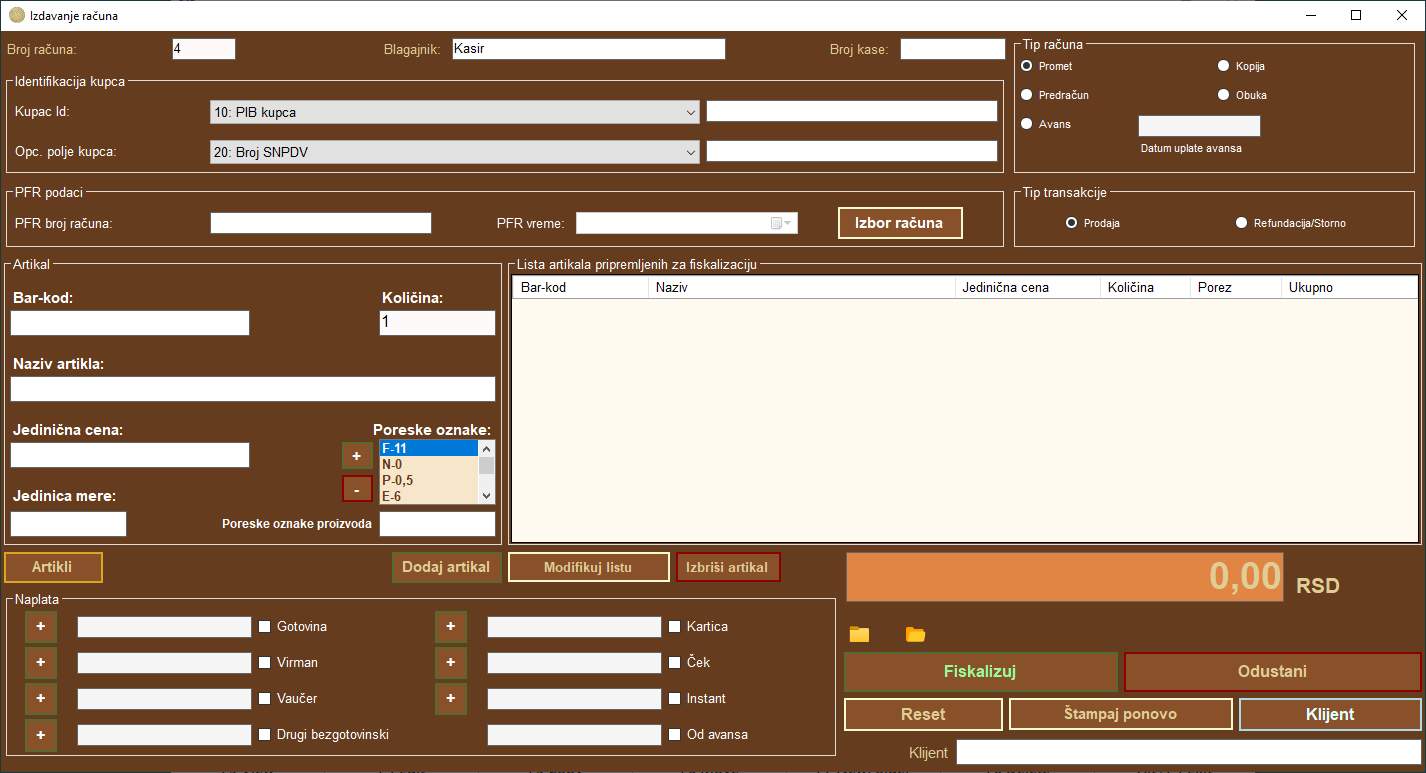Click the Ukupno column header
1426x773 pixels.
1349,287
